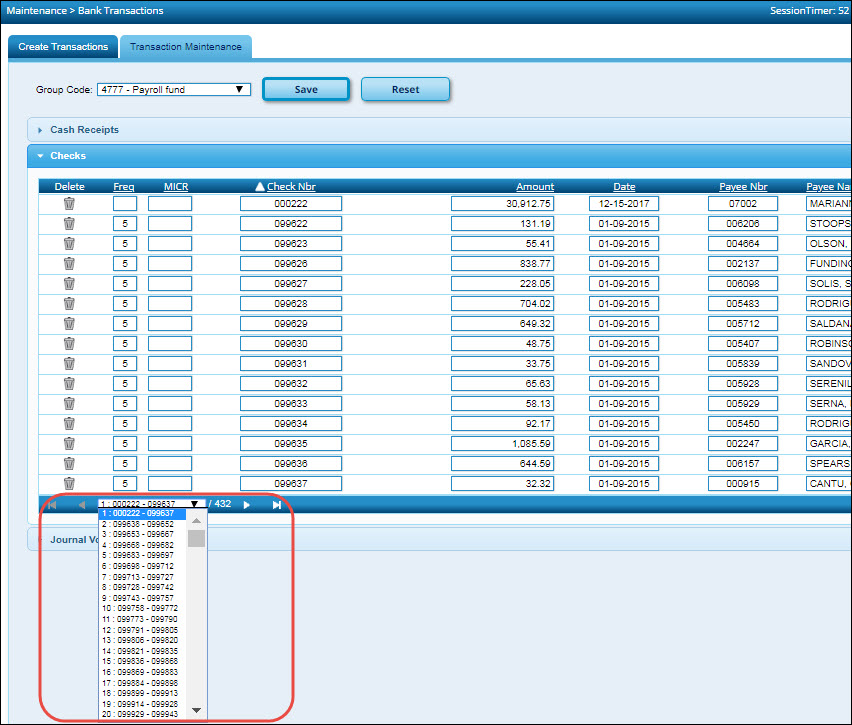Click trash icon for check 099626

69,263
